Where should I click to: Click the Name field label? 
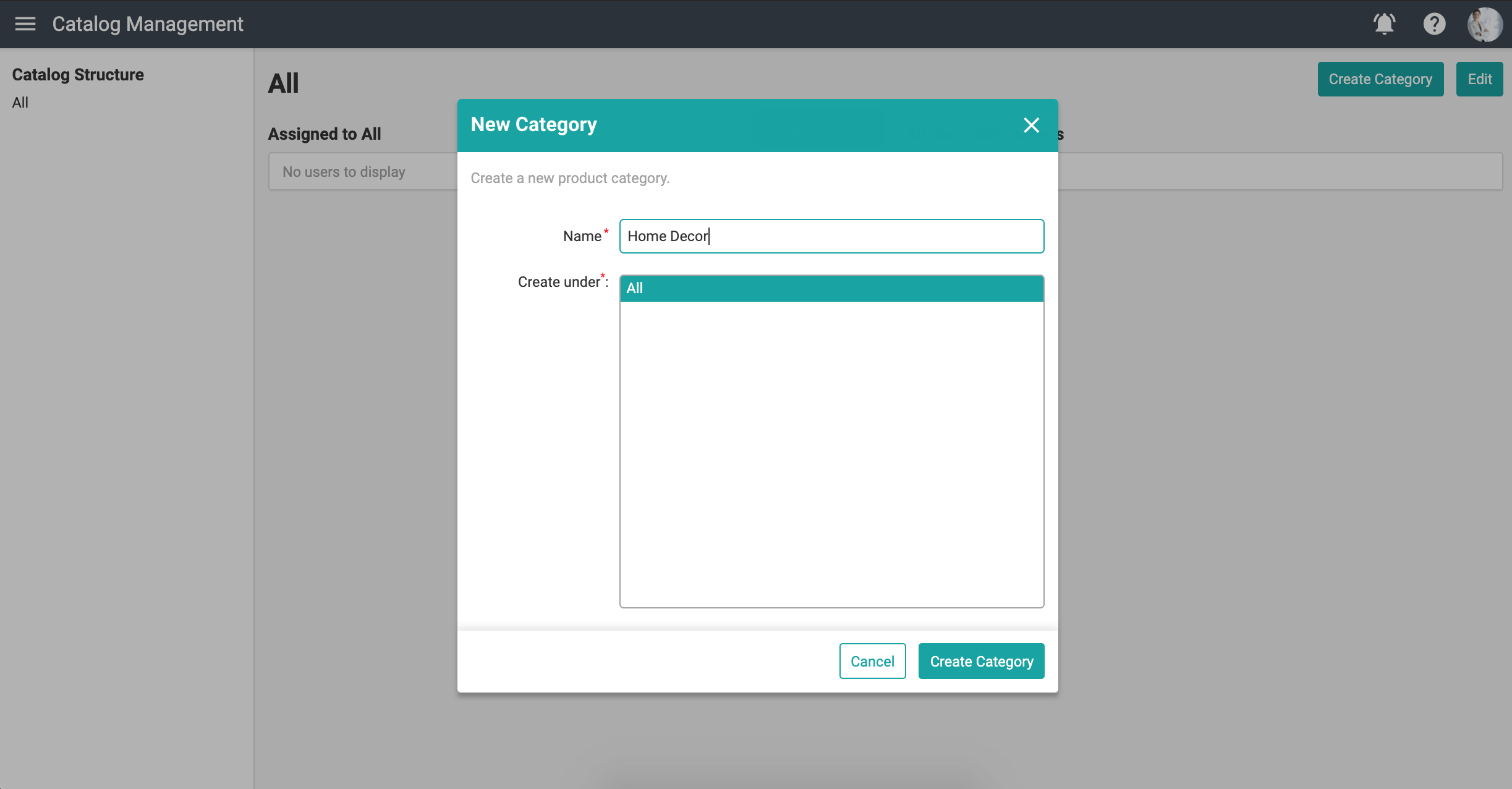click(x=582, y=236)
